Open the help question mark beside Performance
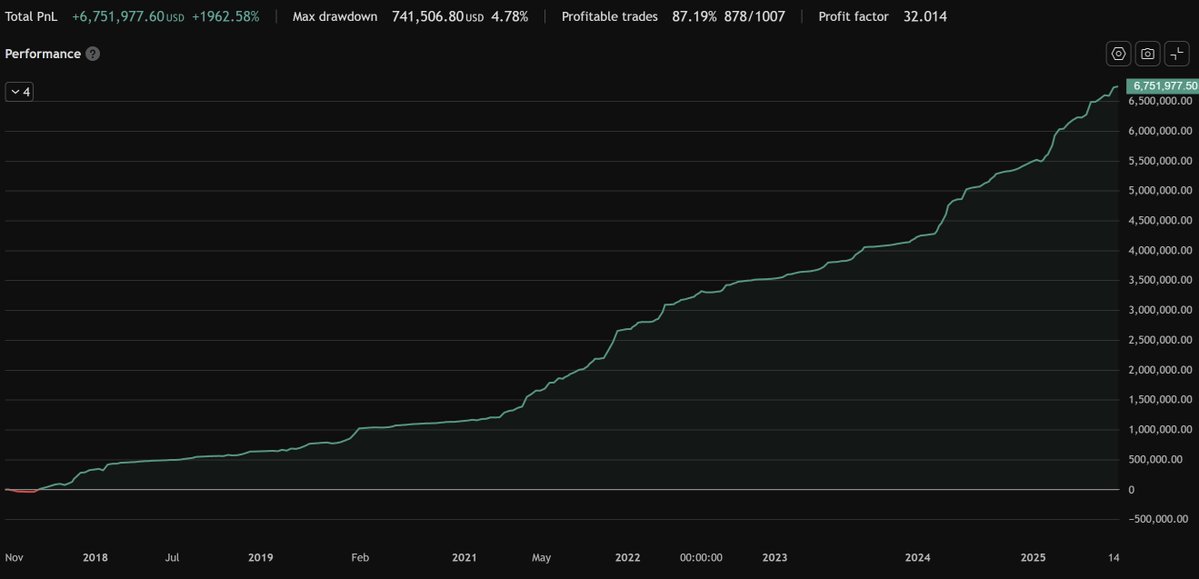 pos(93,54)
